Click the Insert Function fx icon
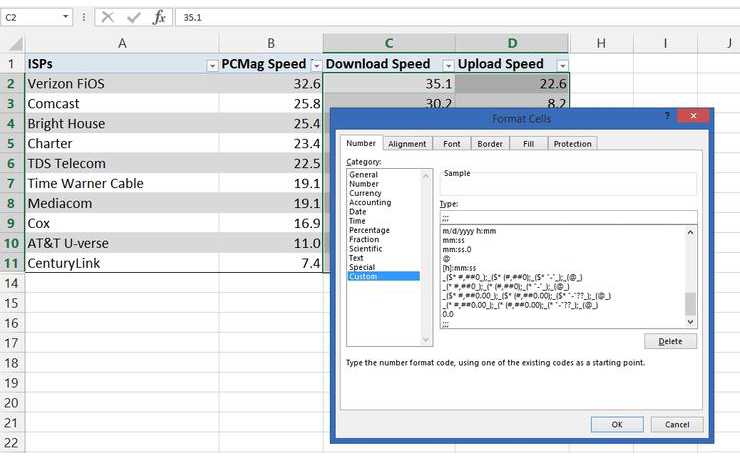Screen dimensions: 740x460 pyautogui.click(x=159, y=17)
